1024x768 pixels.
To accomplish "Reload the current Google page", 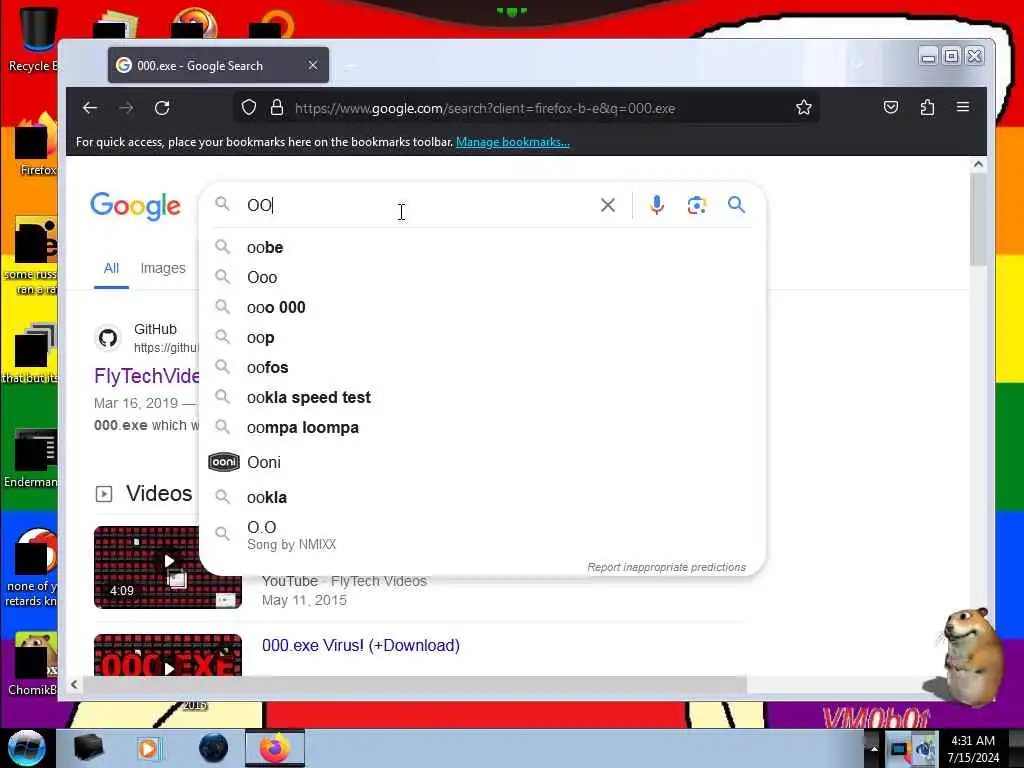I will [162, 108].
